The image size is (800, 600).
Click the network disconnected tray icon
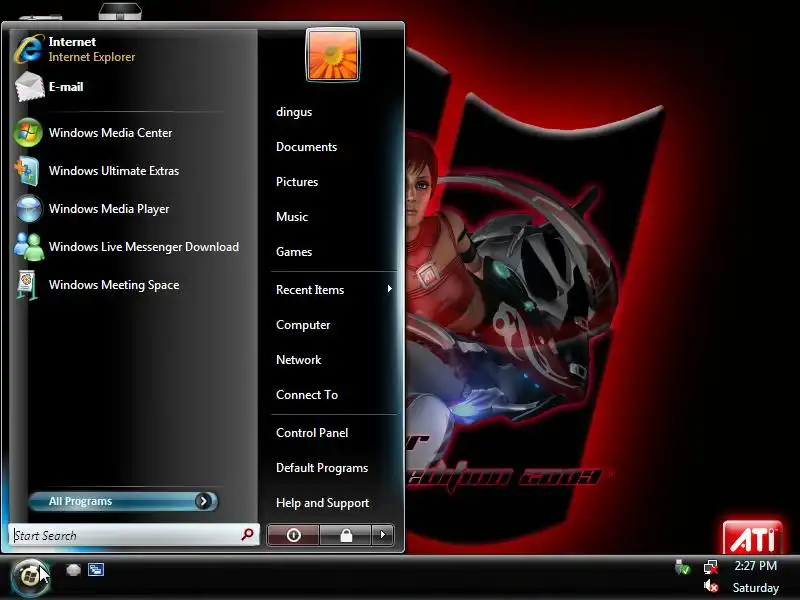click(x=711, y=567)
